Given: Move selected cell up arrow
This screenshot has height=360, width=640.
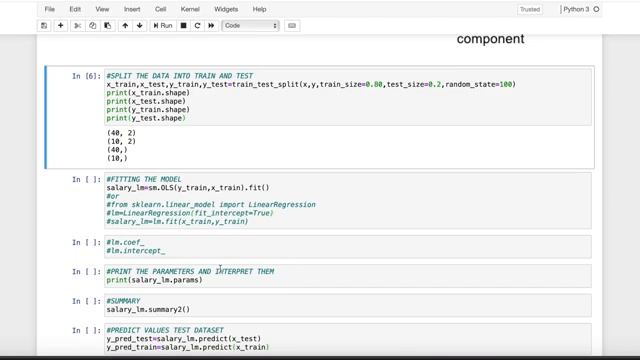Looking at the screenshot, I should 125,26.
